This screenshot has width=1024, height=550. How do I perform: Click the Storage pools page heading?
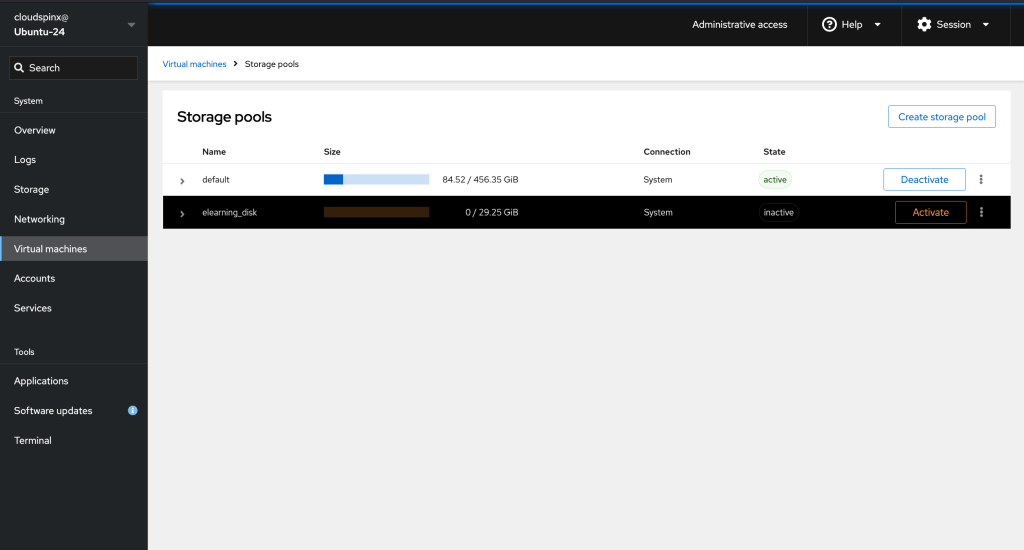(224, 117)
